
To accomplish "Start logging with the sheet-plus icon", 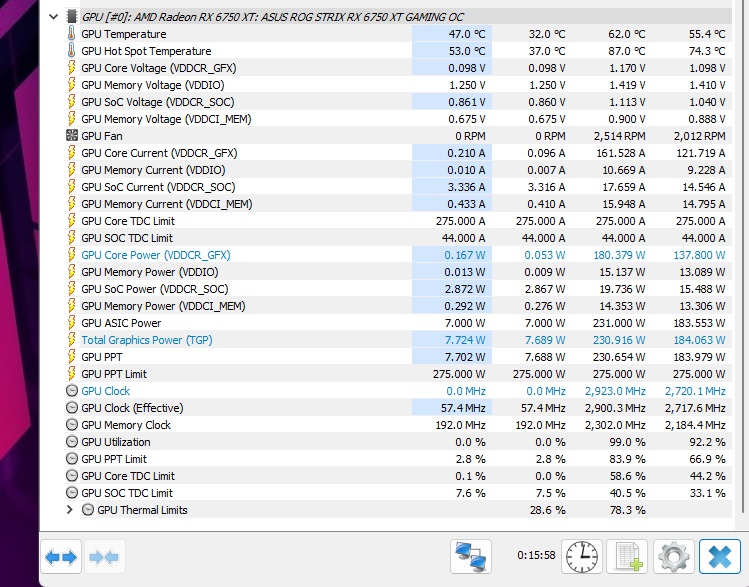I will (627, 556).
